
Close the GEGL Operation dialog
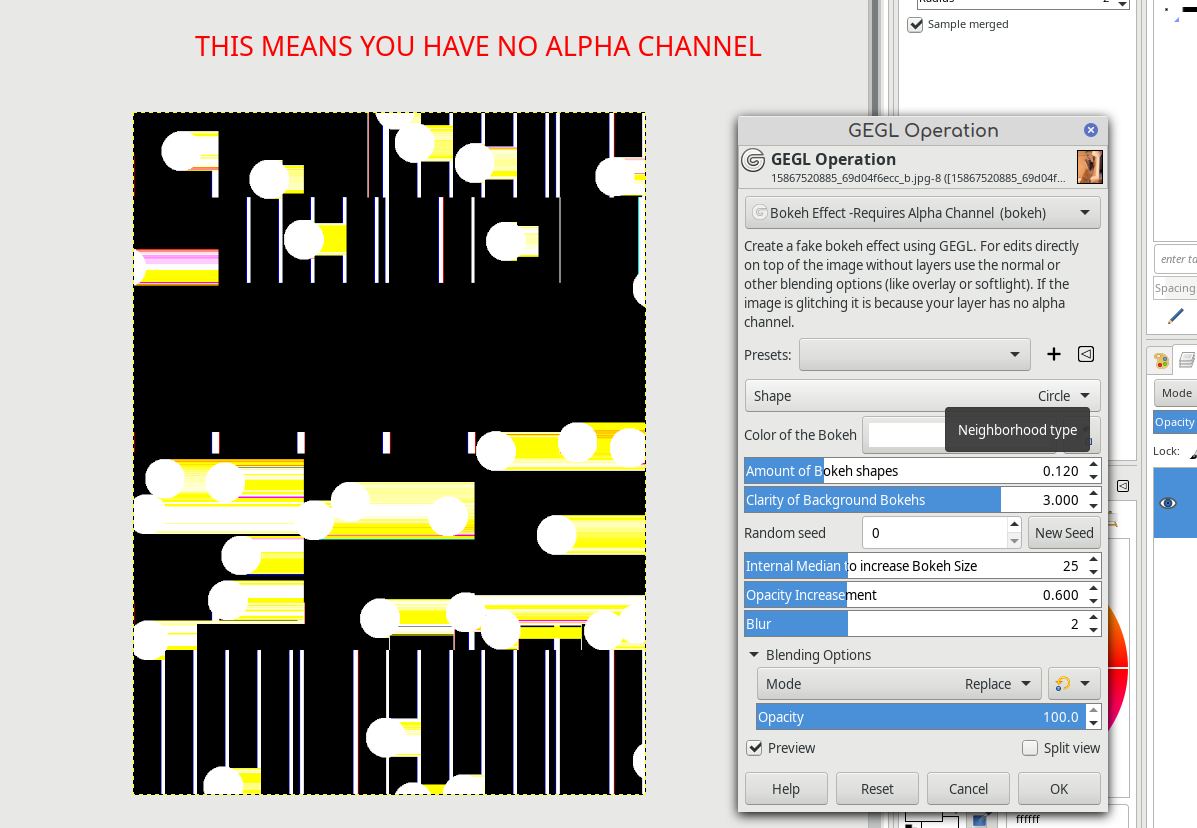pos(1090,130)
